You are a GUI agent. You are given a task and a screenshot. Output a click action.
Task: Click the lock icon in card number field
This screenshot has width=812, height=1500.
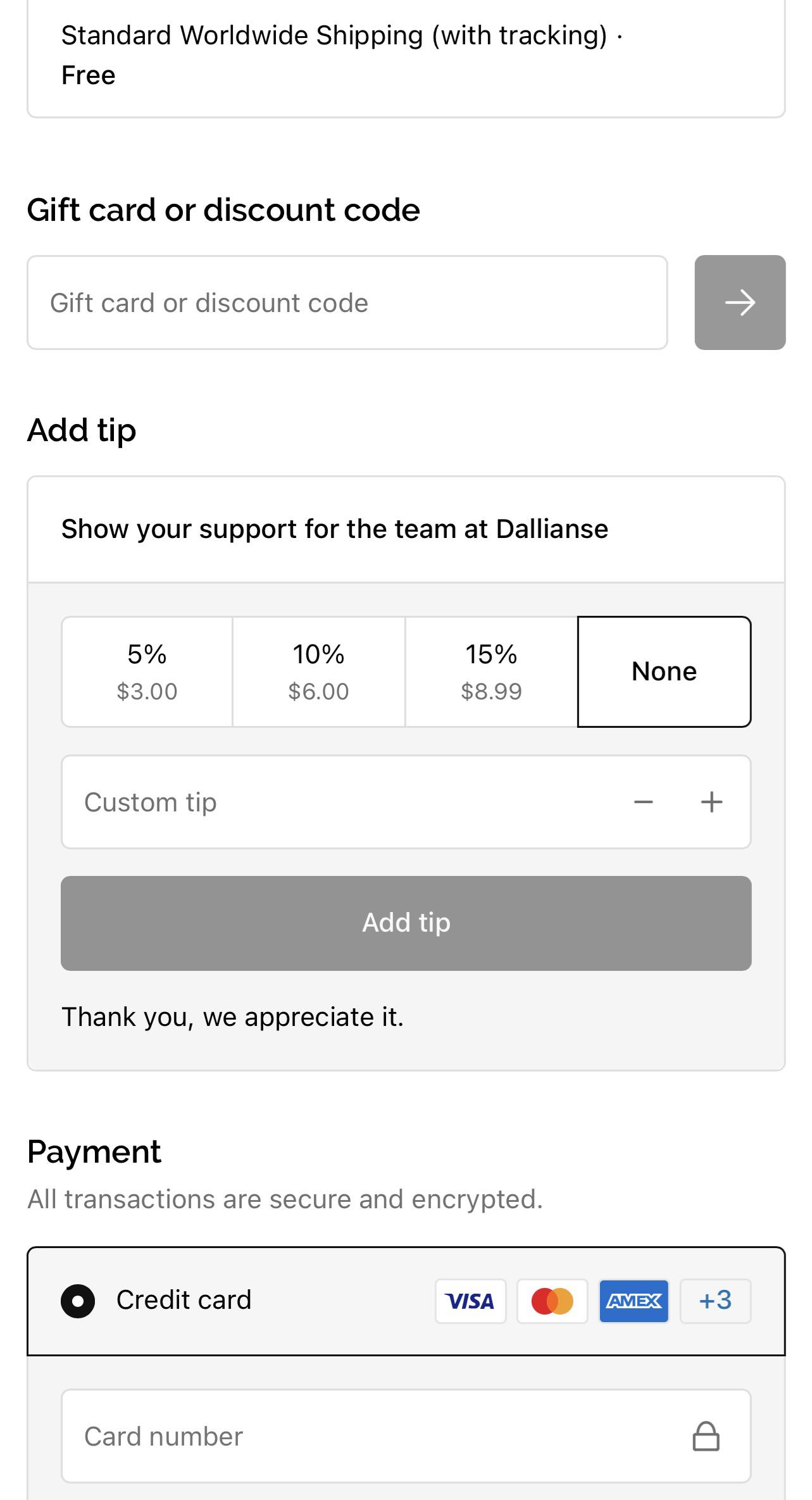707,1435
